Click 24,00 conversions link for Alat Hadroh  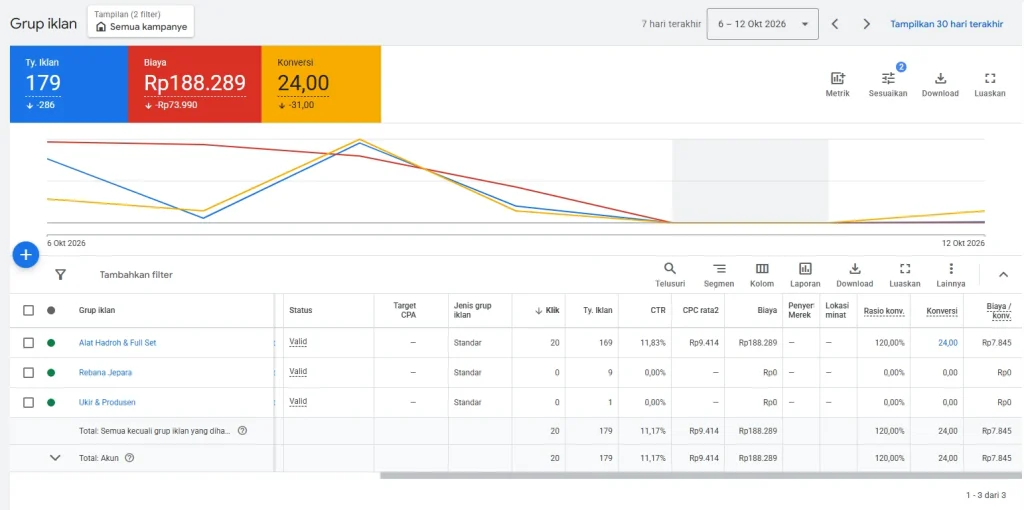pyautogui.click(x=948, y=342)
